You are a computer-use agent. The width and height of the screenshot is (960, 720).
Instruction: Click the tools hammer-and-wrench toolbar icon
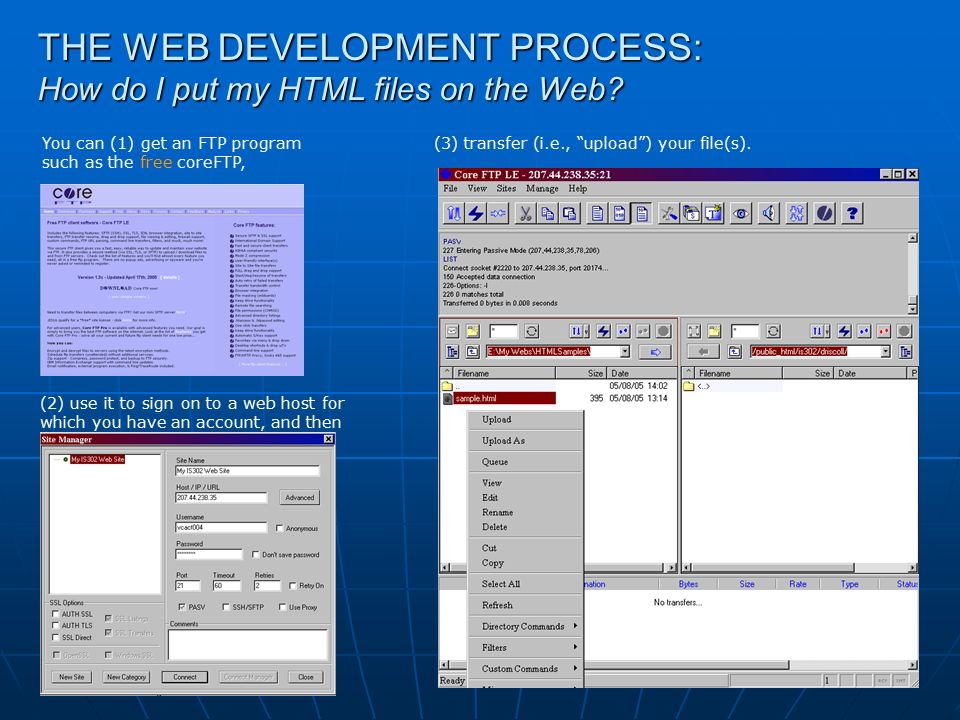click(x=668, y=213)
